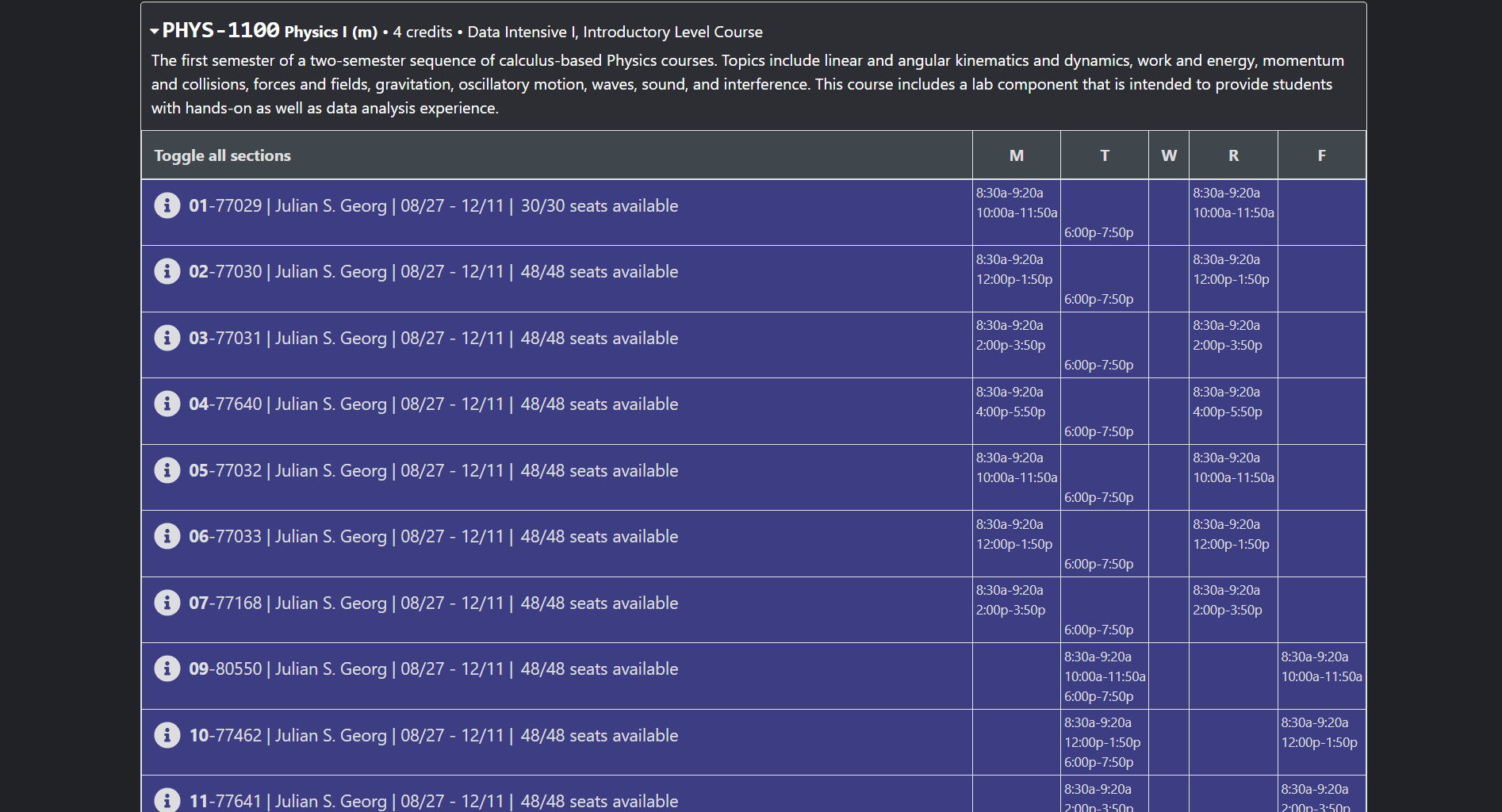Image resolution: width=1502 pixels, height=812 pixels.
Task: Open info icon for section 09-80550
Action: pos(167,668)
